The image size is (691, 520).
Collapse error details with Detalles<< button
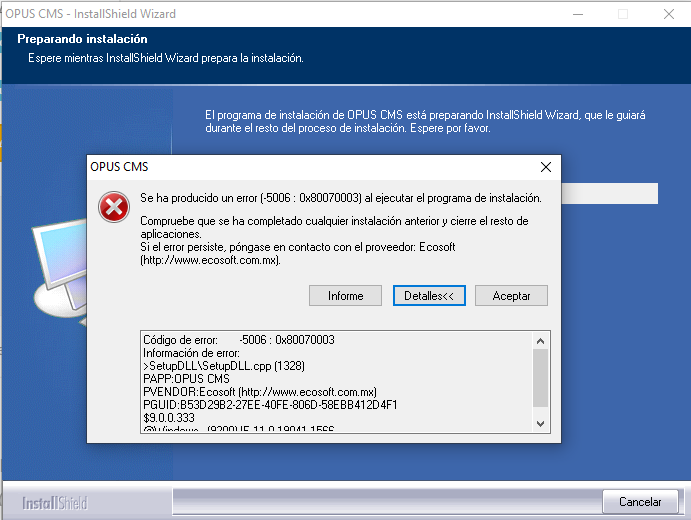click(x=429, y=296)
